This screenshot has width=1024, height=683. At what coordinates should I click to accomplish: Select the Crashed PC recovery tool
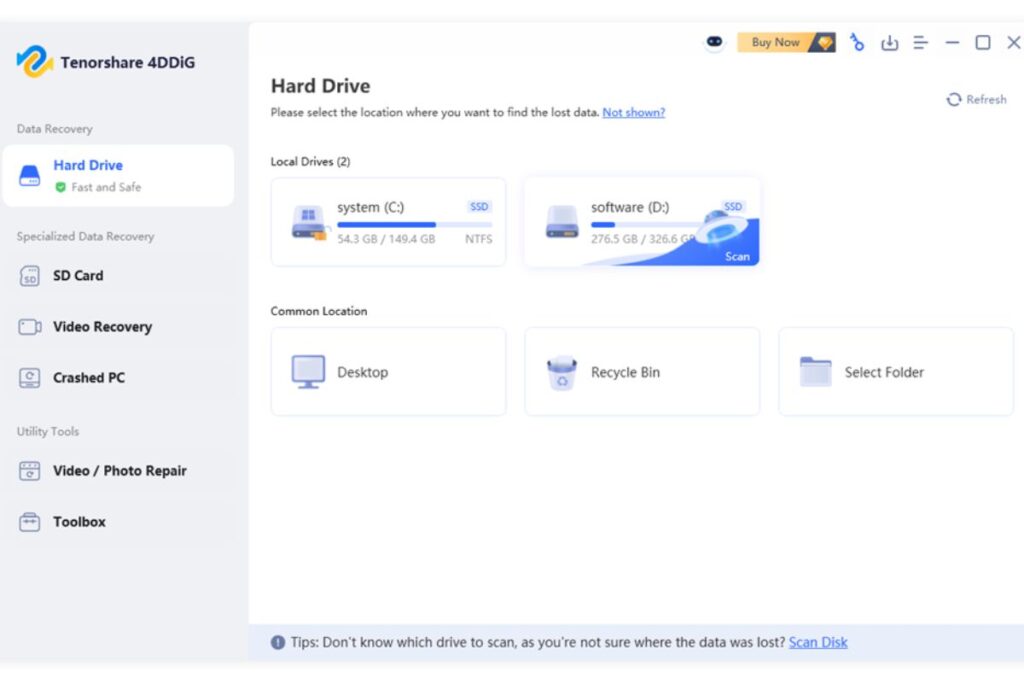click(89, 377)
